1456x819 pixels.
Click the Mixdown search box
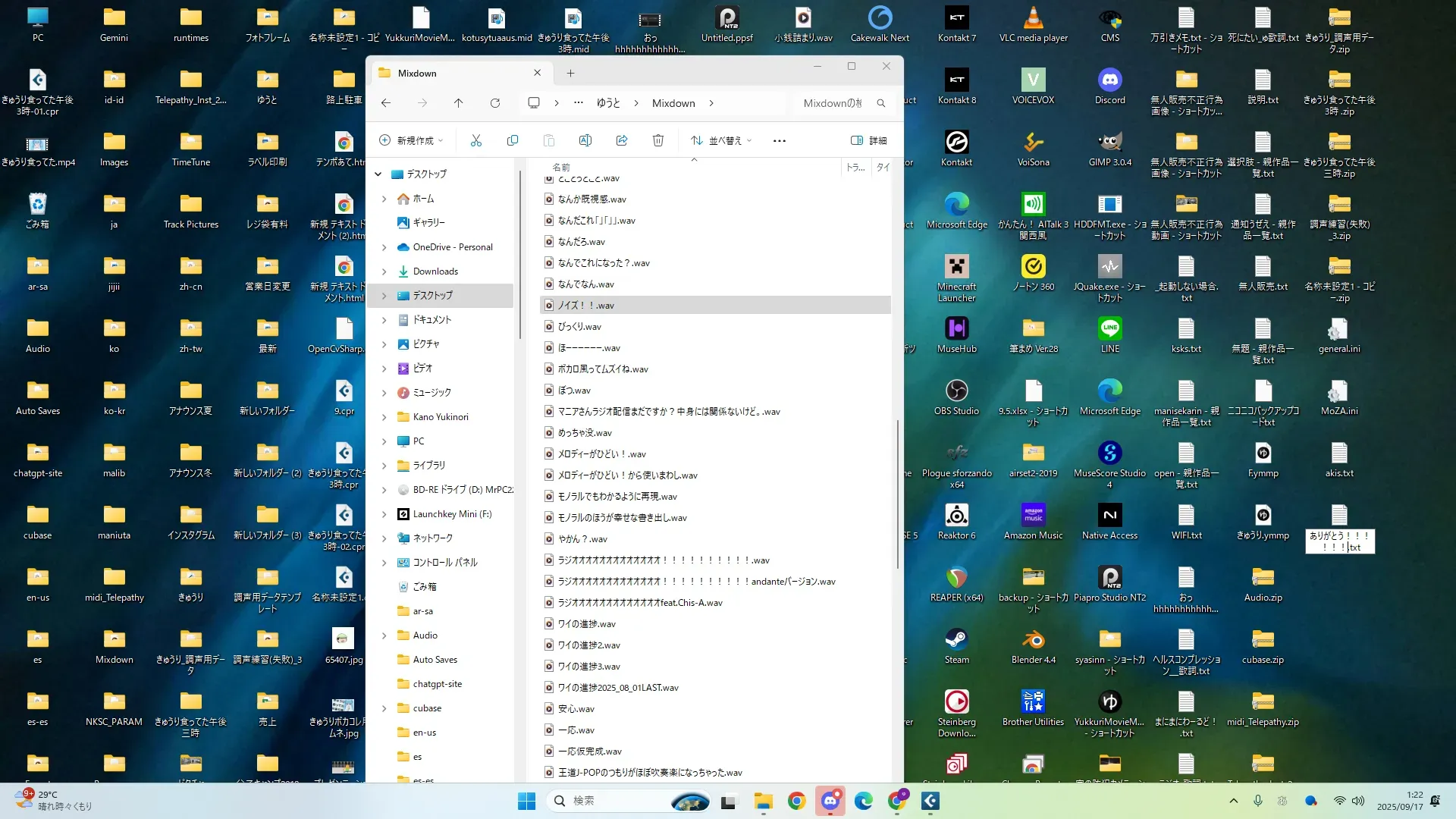pos(834,103)
